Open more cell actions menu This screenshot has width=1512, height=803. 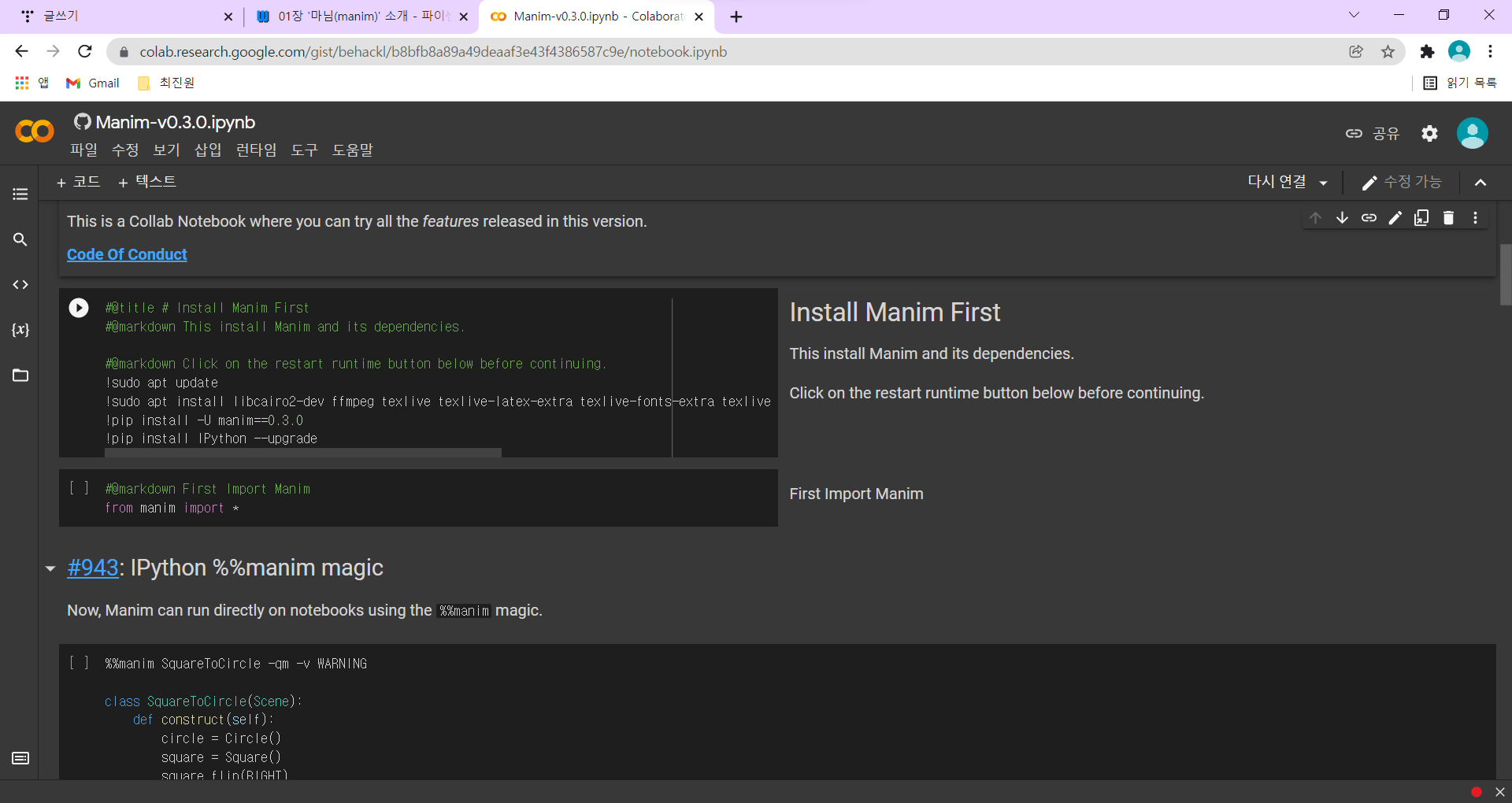(1475, 218)
